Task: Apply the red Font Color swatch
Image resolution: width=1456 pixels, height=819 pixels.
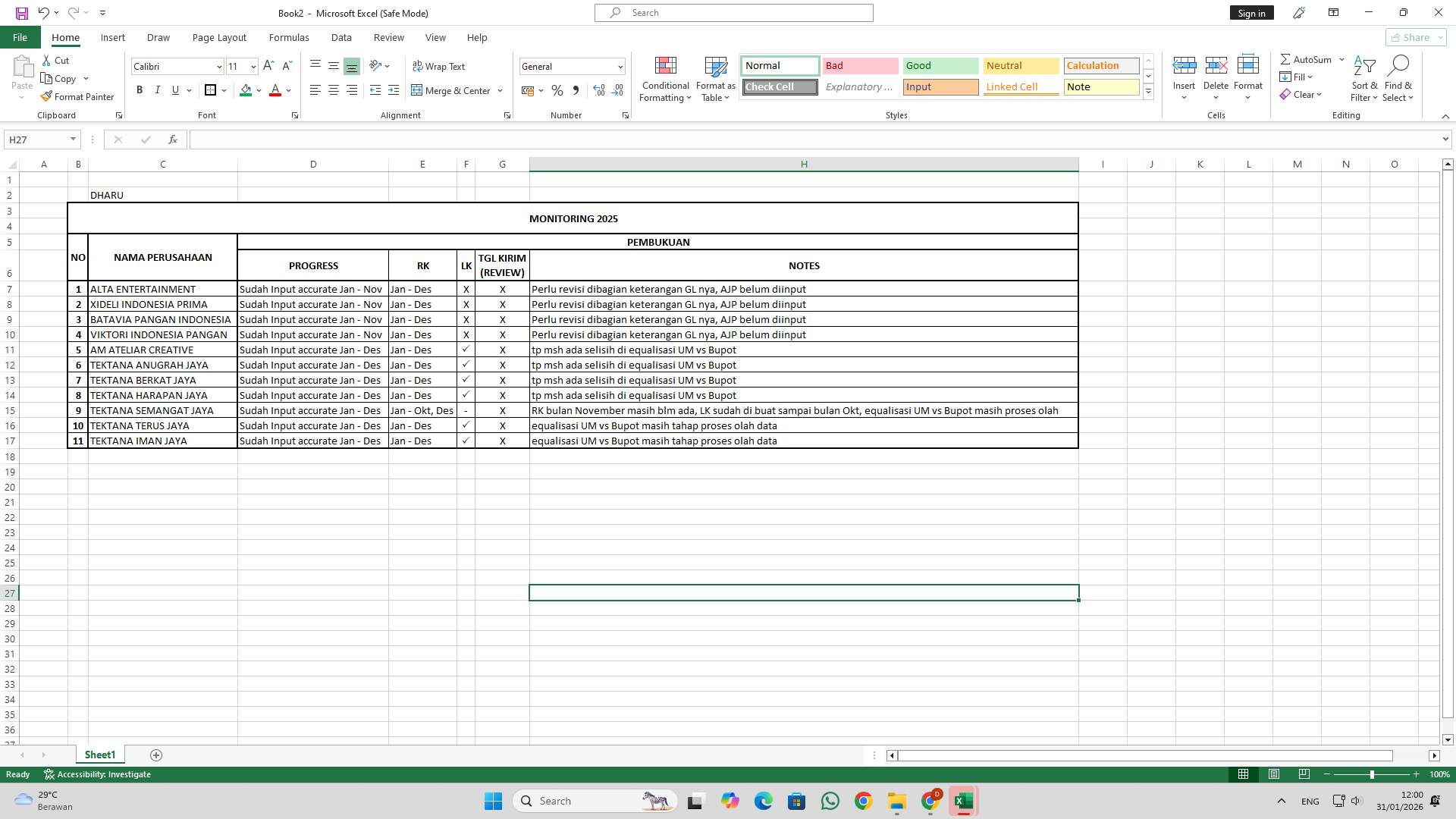Action: [x=275, y=90]
